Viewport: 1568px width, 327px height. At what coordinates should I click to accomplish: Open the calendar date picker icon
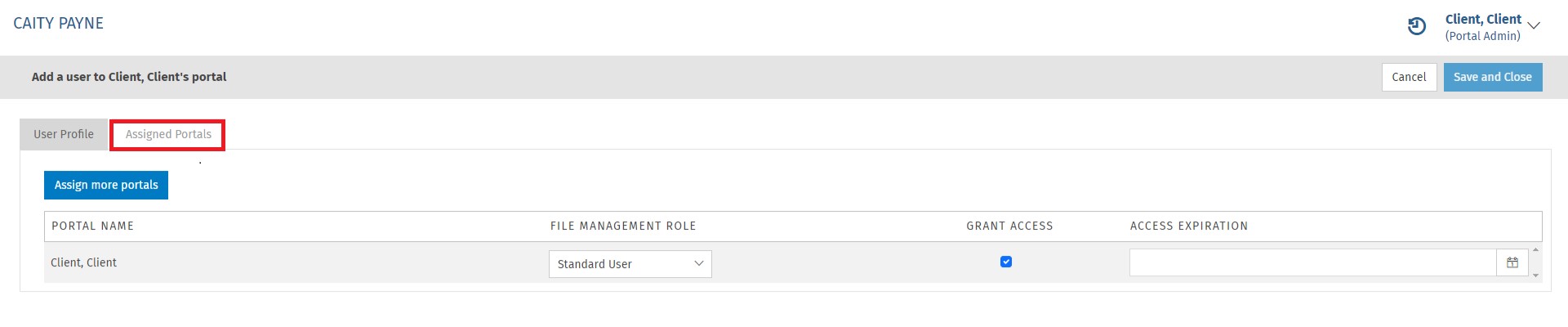tap(1512, 263)
